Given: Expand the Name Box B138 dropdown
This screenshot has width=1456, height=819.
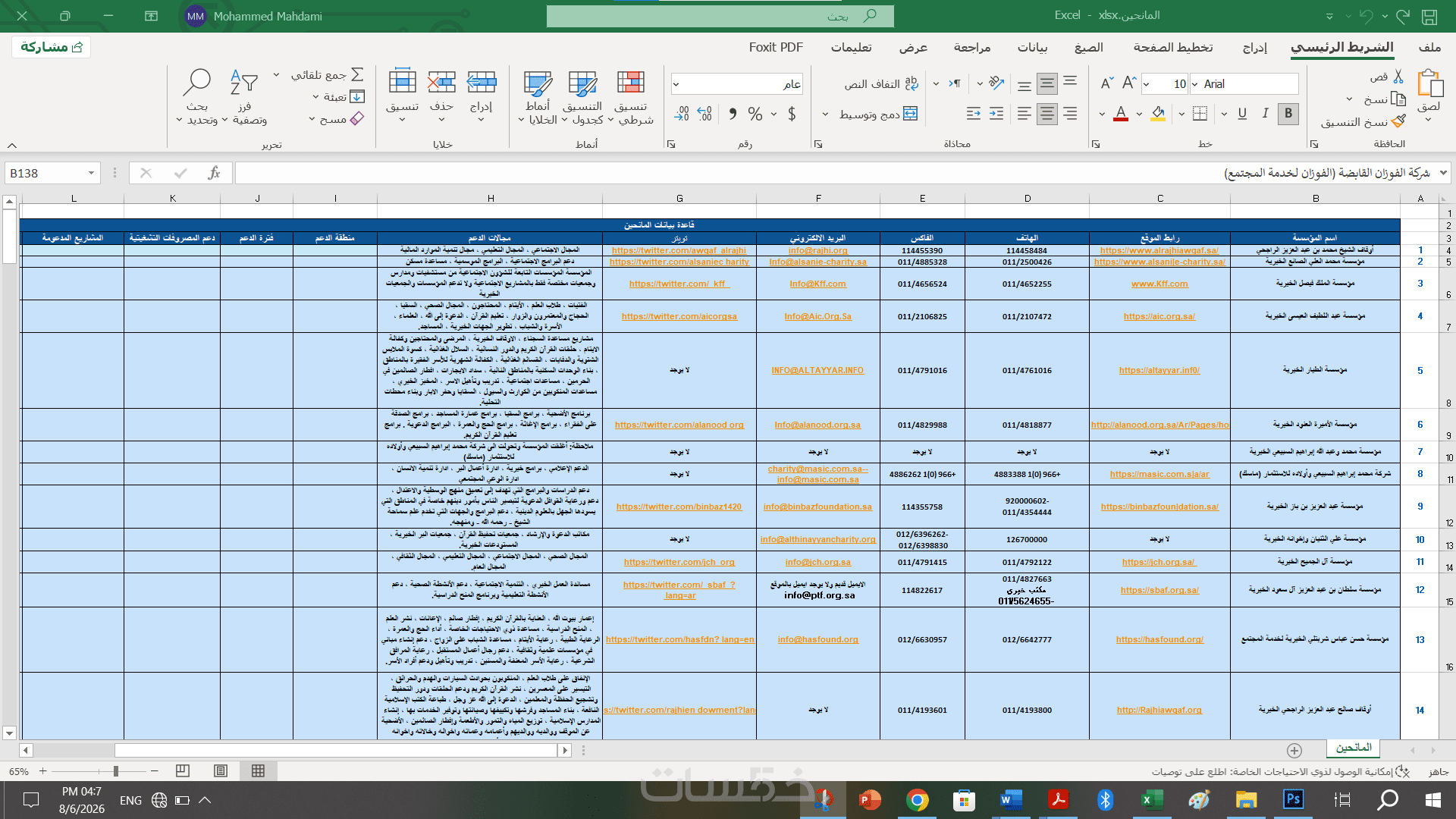Looking at the screenshot, I should coord(91,173).
